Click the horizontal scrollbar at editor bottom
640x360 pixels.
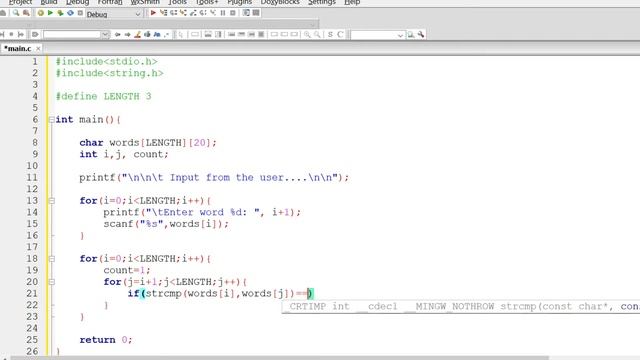280,358
